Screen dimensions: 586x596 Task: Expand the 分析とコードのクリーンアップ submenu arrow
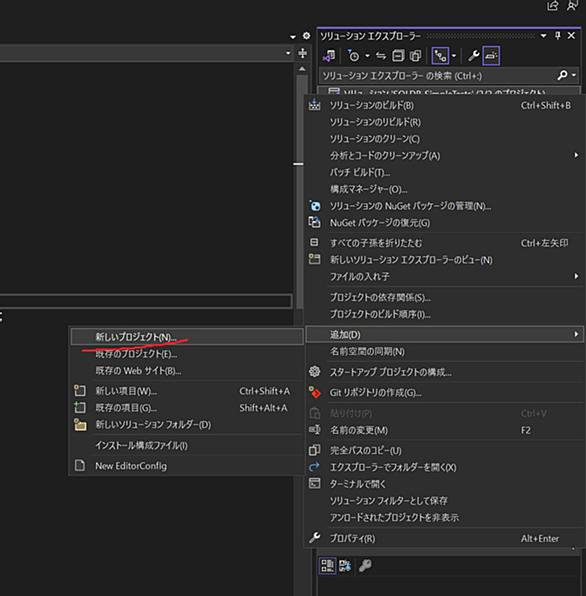(576, 155)
